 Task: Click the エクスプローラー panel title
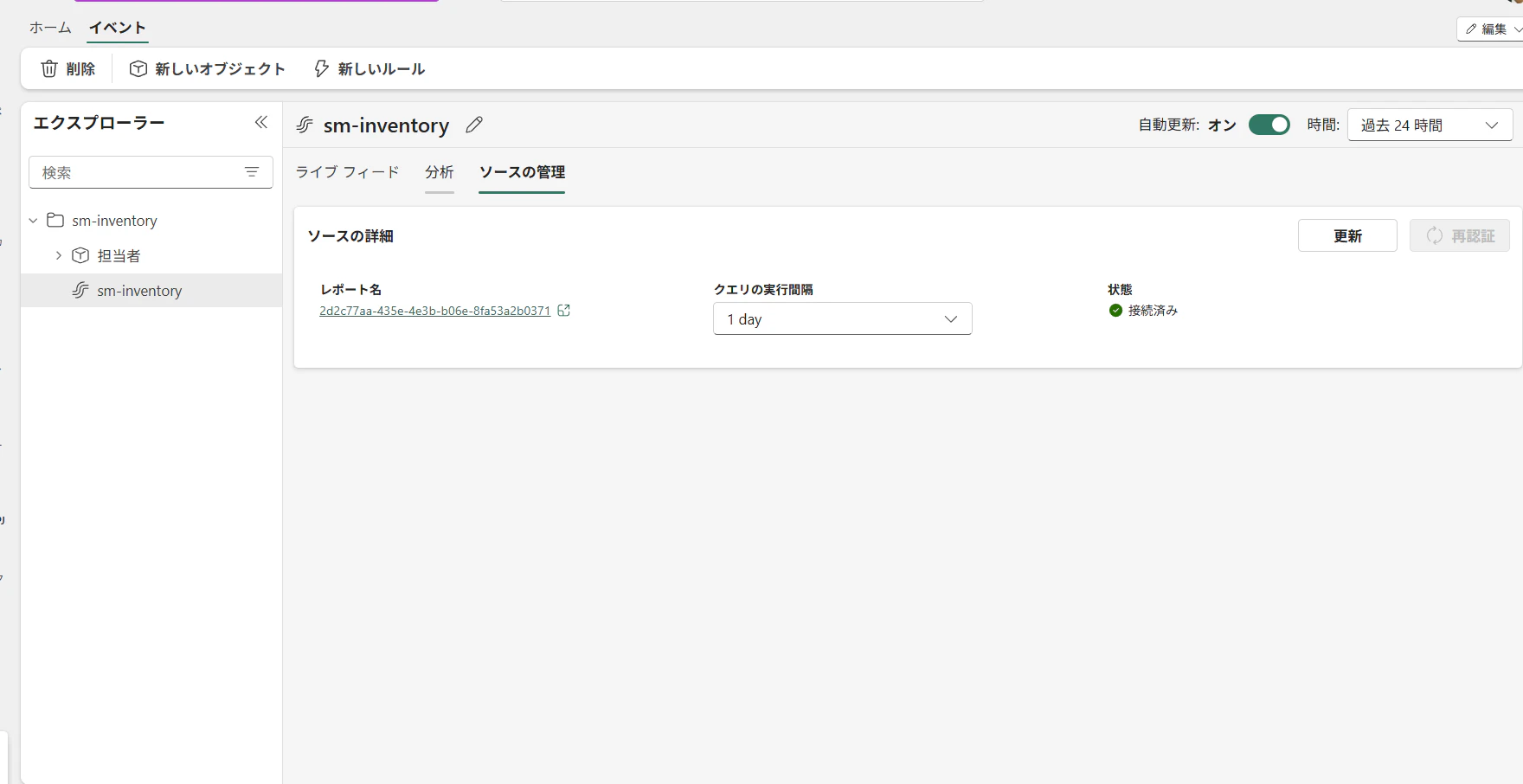point(99,123)
